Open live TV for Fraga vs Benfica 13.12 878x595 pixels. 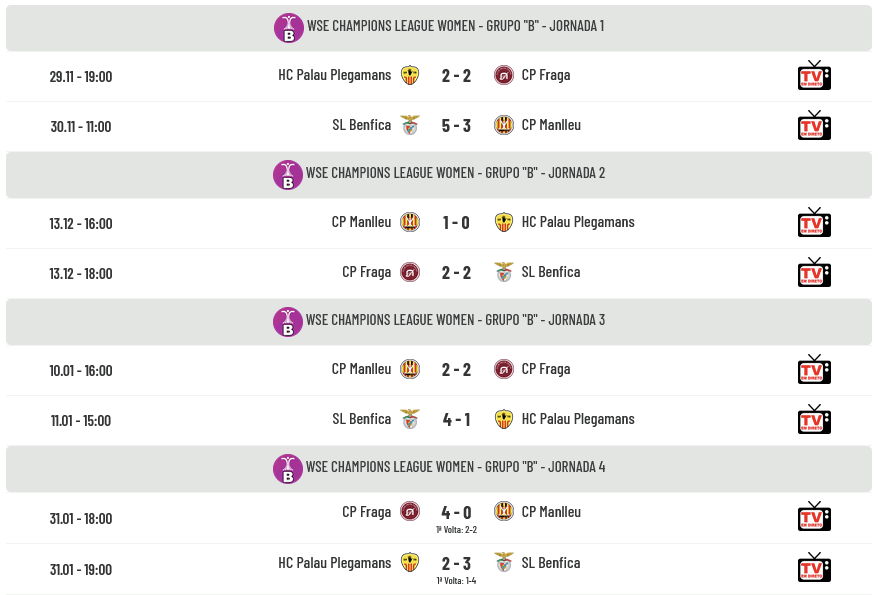coord(814,273)
